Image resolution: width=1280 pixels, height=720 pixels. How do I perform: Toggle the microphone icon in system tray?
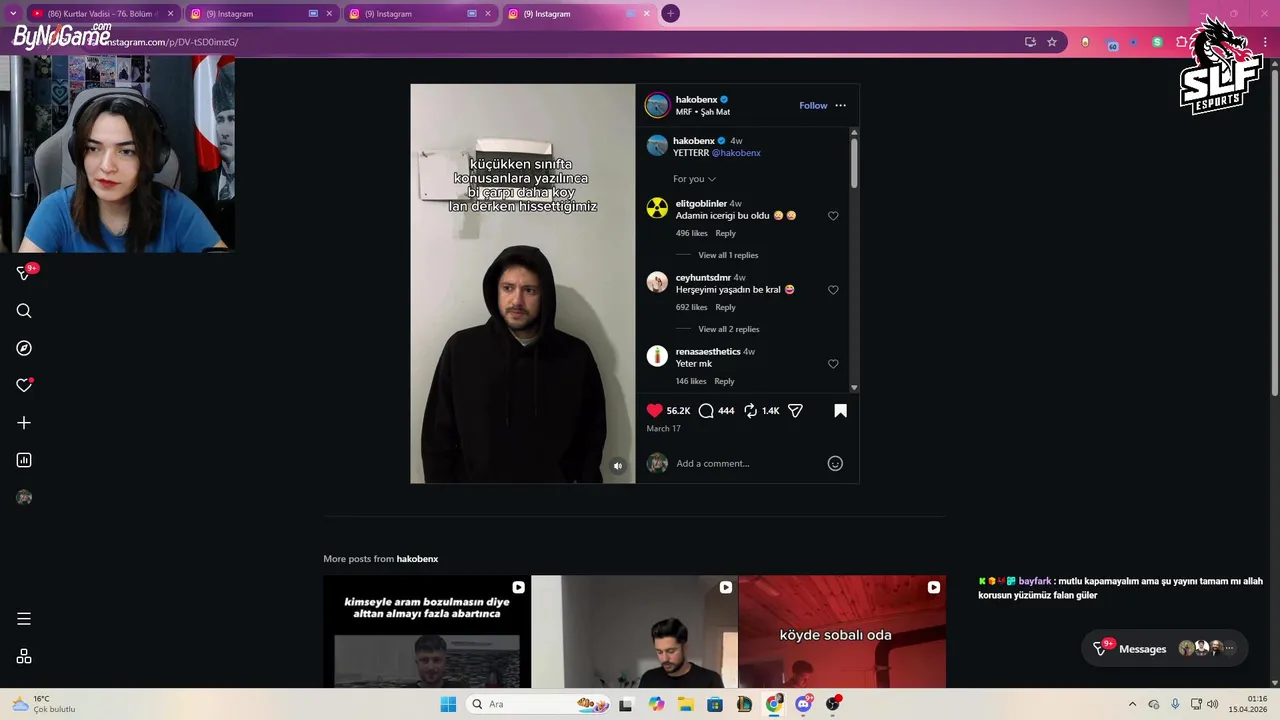(x=1175, y=704)
